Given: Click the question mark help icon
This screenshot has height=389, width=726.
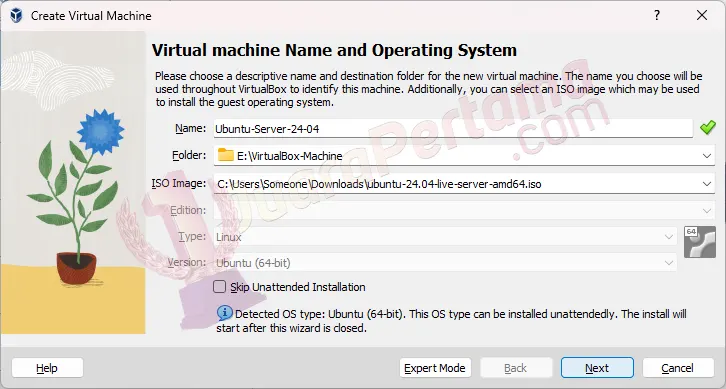Looking at the screenshot, I should point(657,15).
